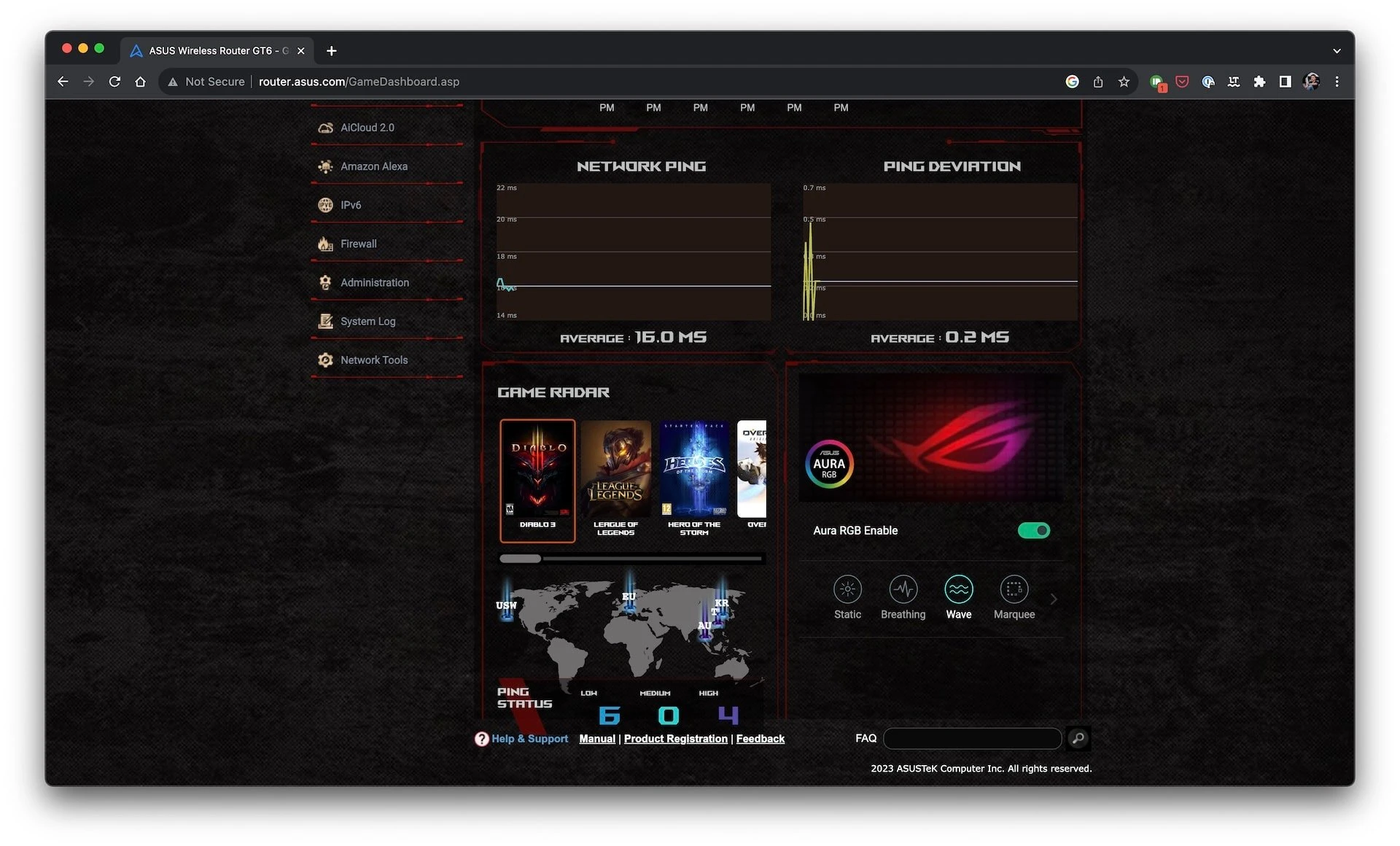Click the Network Ping average 16.0 MS value
The width and height of the screenshot is (1400, 846).
(671, 337)
